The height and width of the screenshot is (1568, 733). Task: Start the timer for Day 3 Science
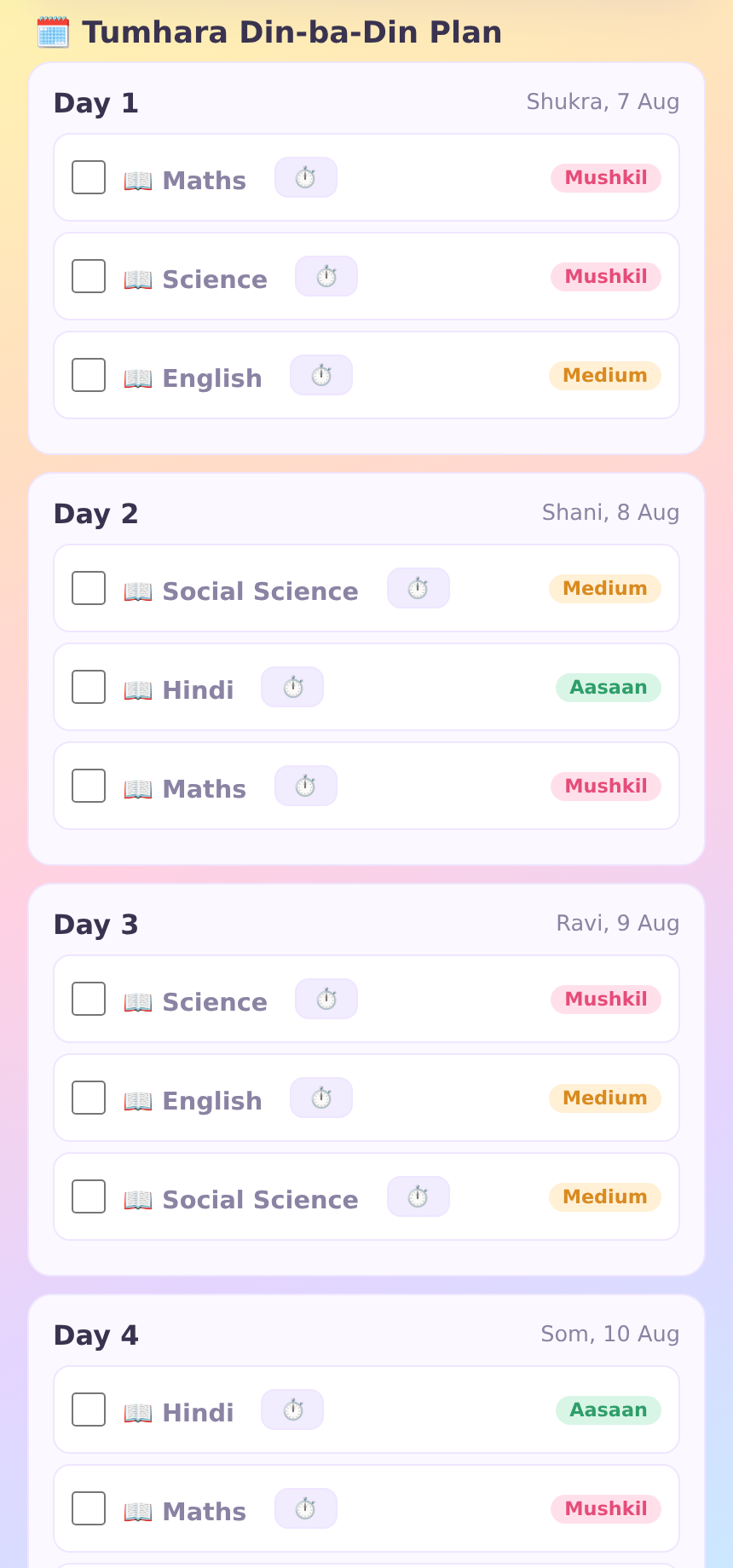pos(326,999)
